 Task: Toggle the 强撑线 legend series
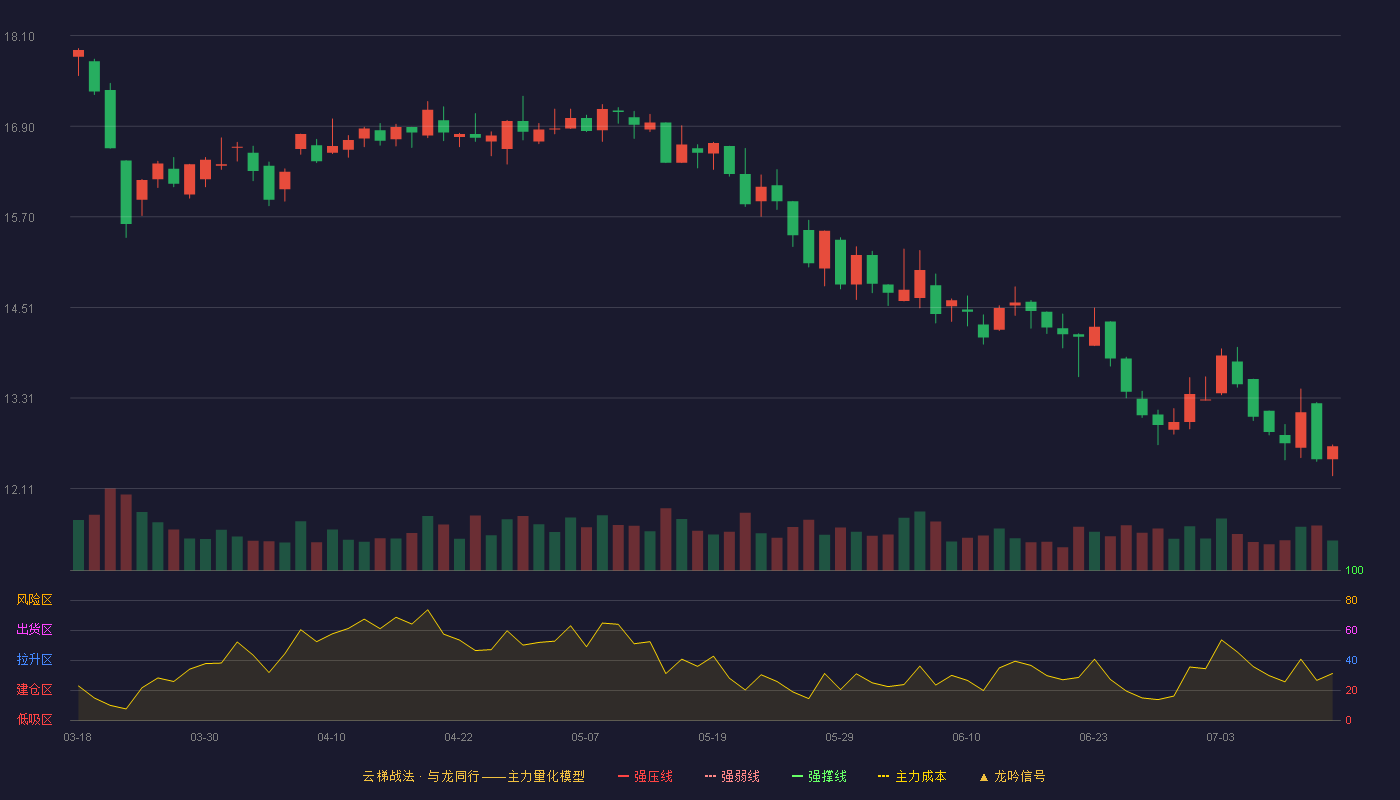[819, 776]
